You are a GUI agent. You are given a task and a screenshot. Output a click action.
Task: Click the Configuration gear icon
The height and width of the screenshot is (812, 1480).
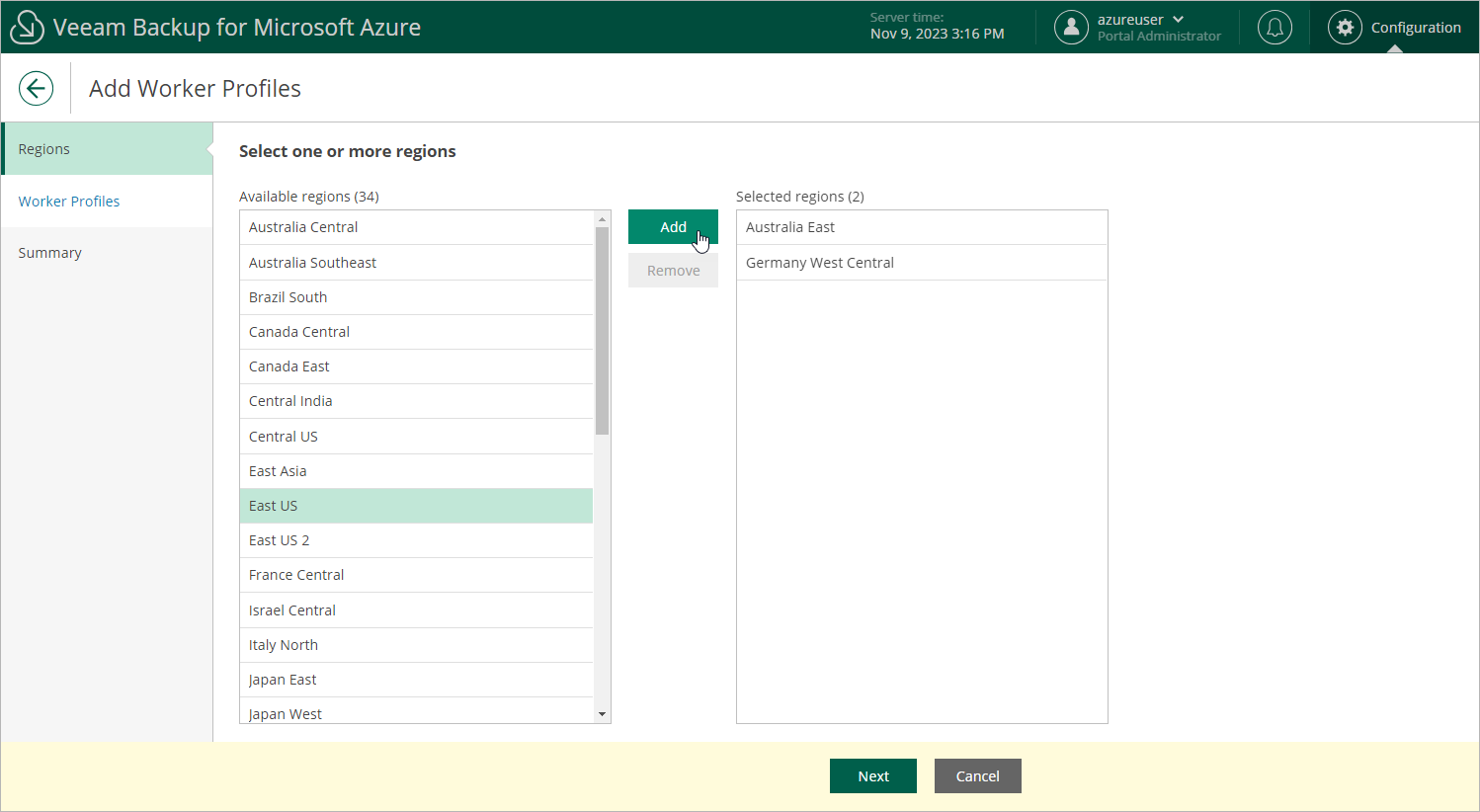1345,27
